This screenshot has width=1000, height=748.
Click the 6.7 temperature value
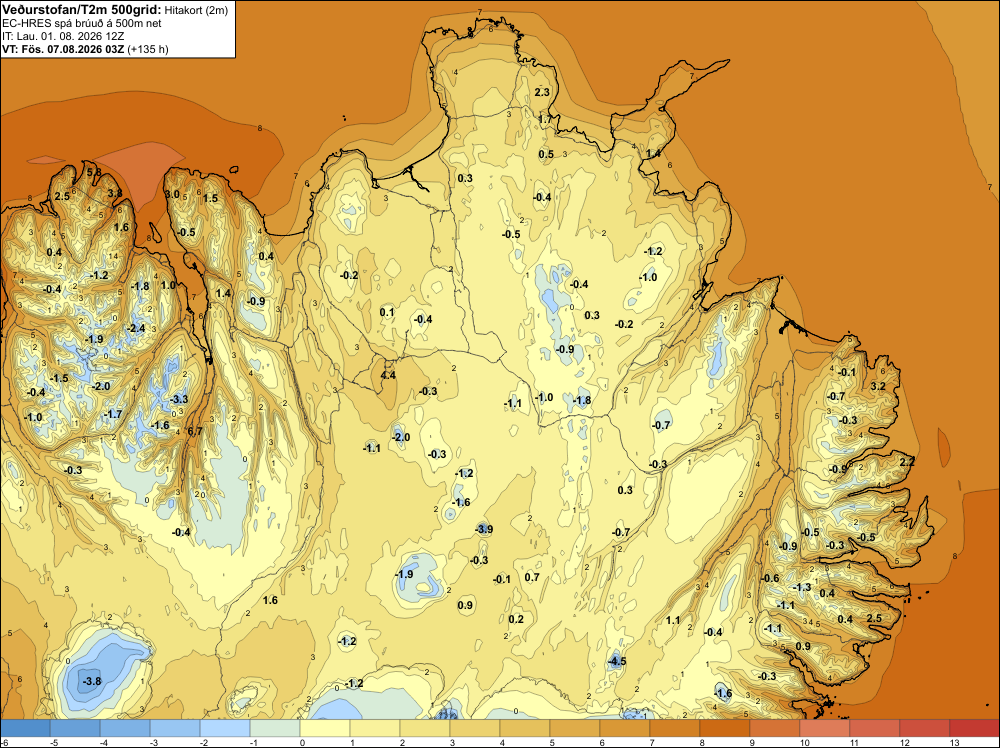tap(195, 431)
